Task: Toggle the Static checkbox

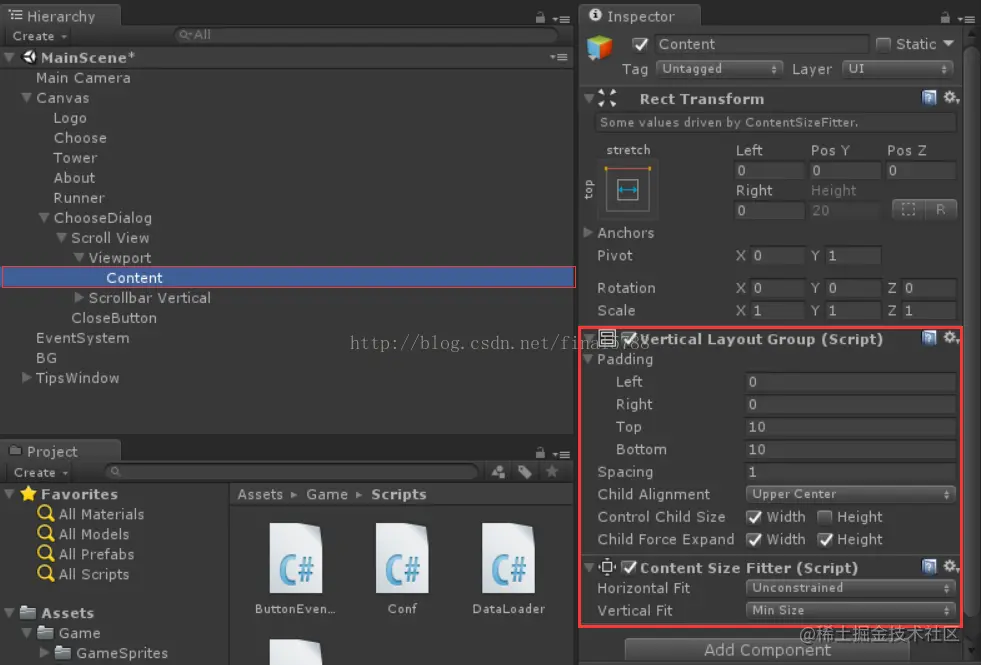Action: [883, 44]
